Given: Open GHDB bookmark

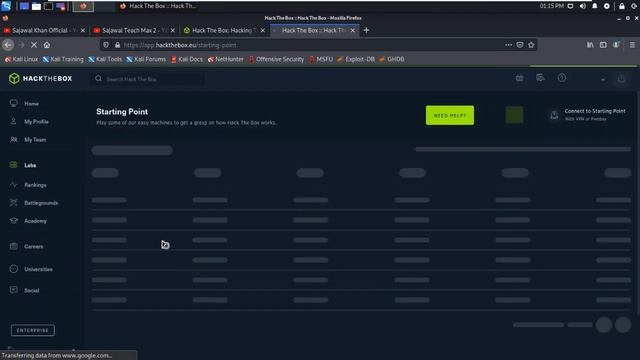Looking at the screenshot, I should coord(391,59).
